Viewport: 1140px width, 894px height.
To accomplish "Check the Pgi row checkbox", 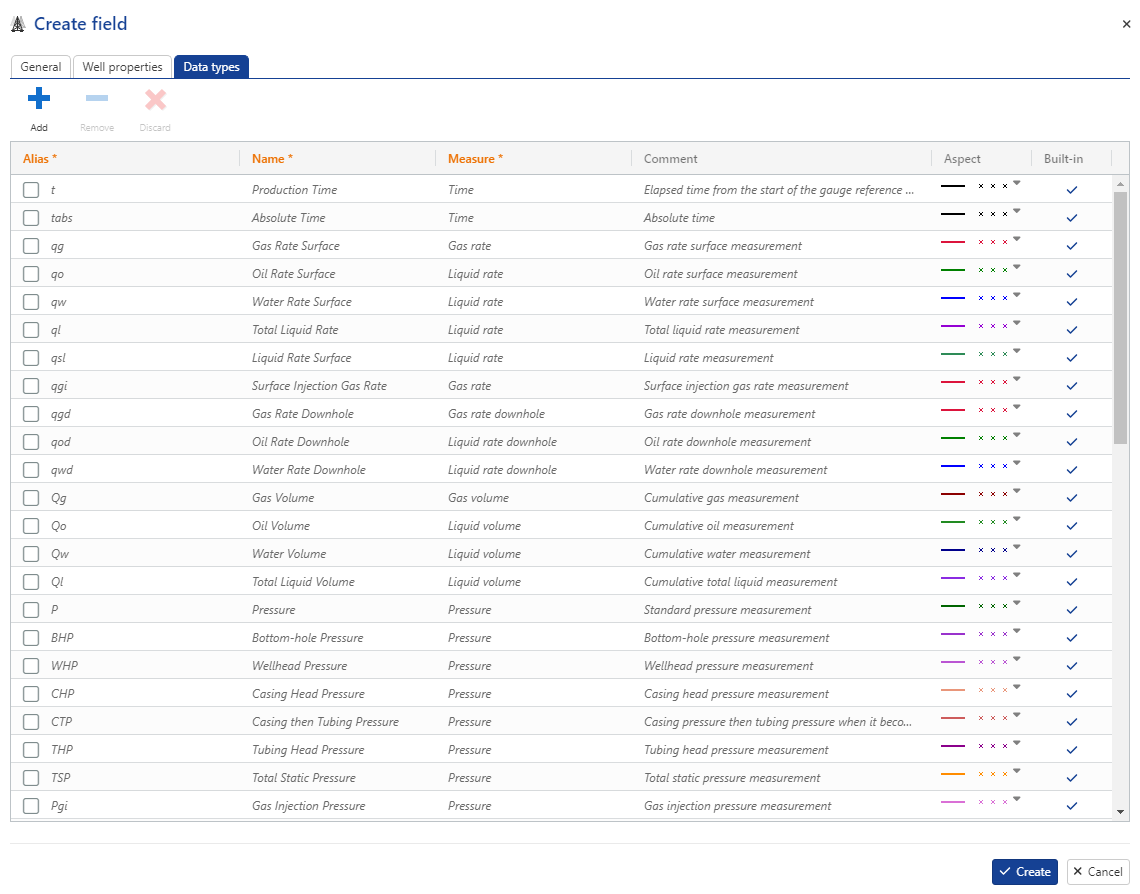I will [x=31, y=805].
